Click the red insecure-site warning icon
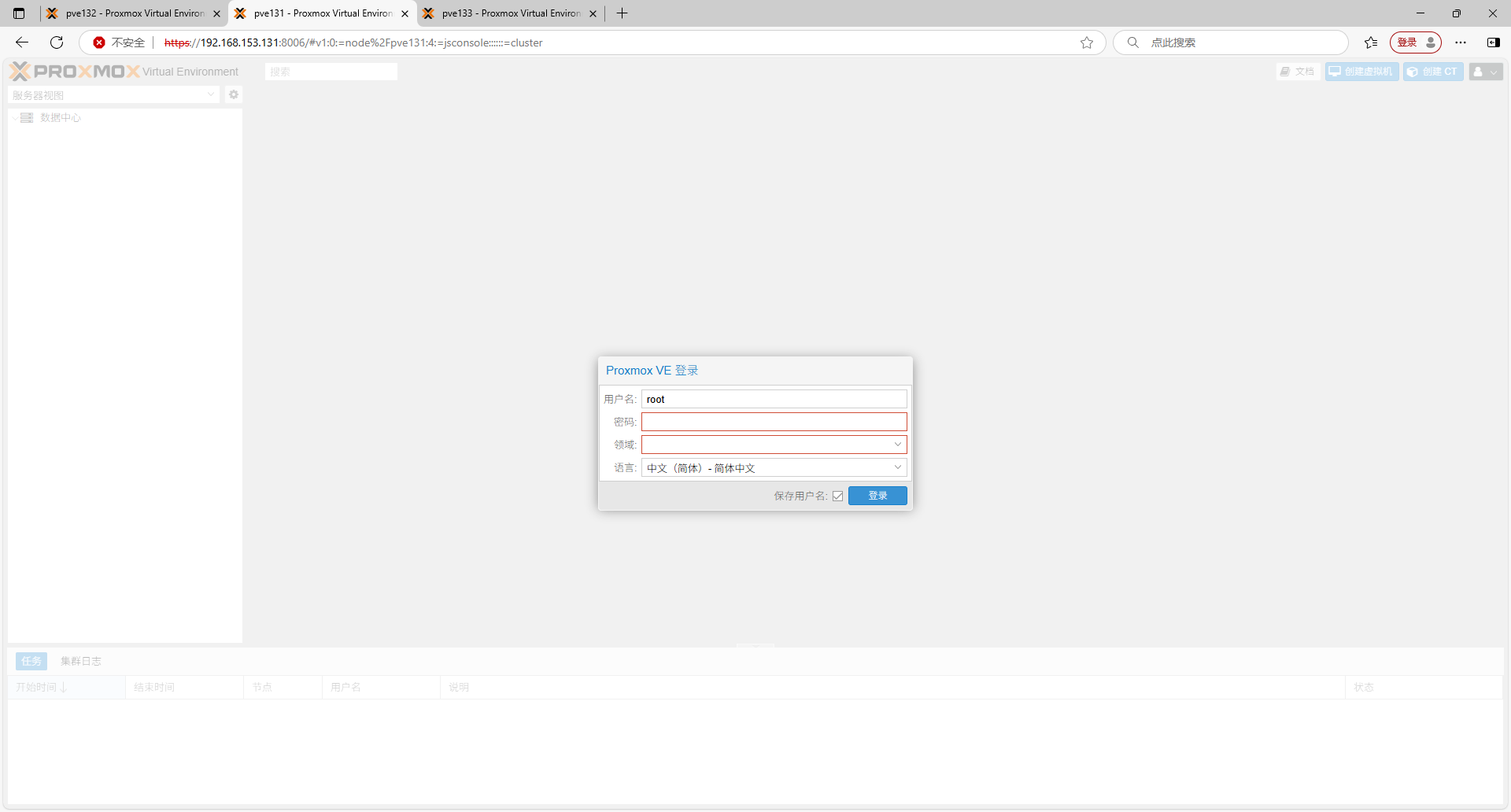 [x=99, y=42]
